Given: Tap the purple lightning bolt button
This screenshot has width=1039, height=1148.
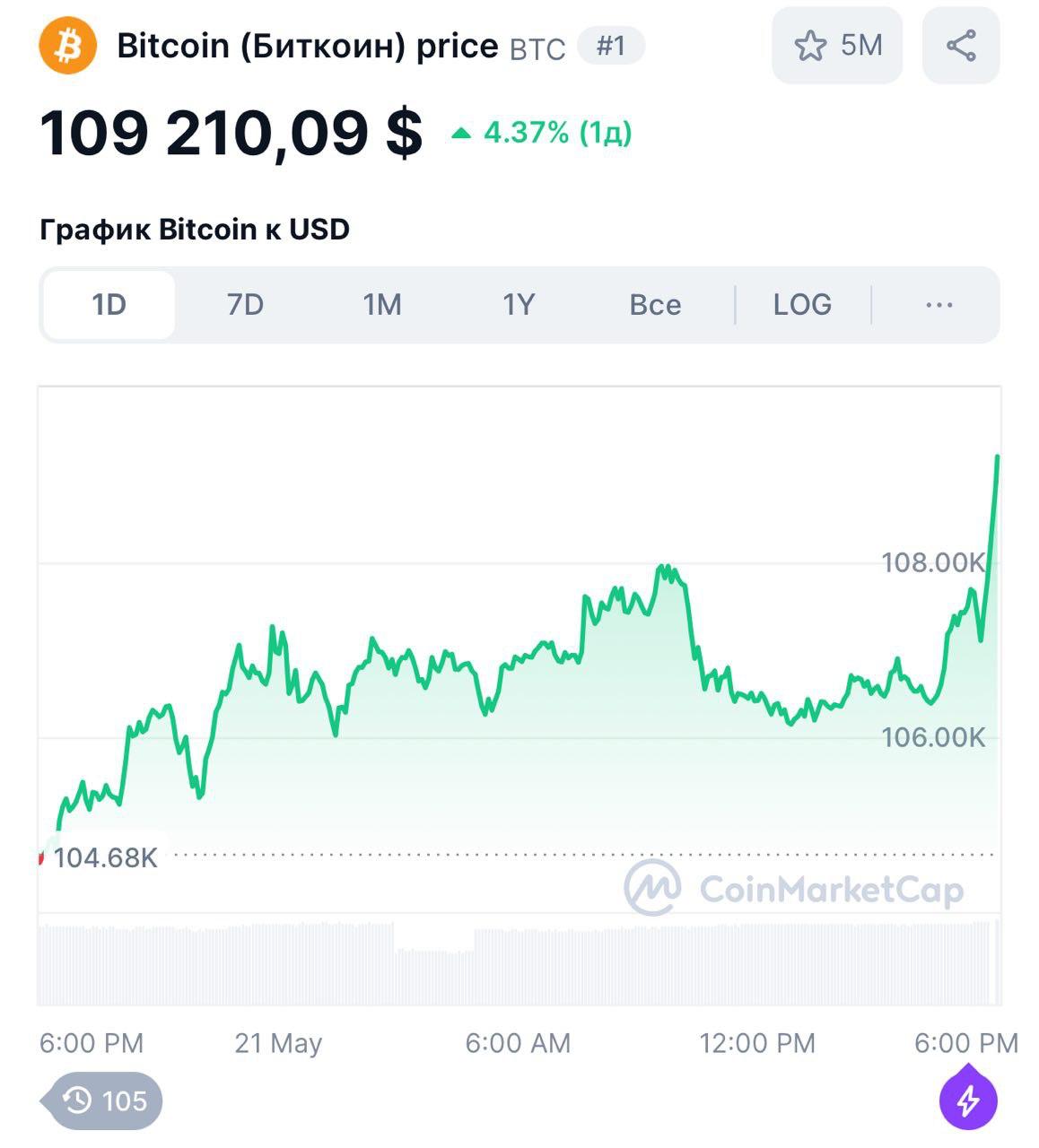Looking at the screenshot, I should point(968,1100).
